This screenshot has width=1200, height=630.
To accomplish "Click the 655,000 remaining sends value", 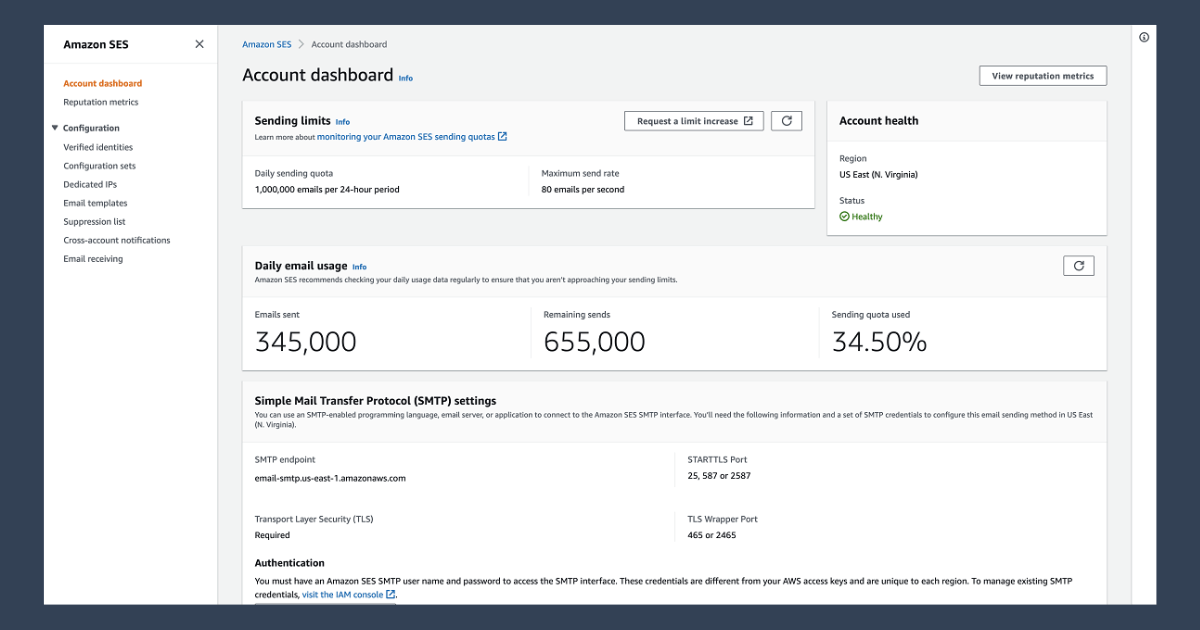I will coord(594,342).
